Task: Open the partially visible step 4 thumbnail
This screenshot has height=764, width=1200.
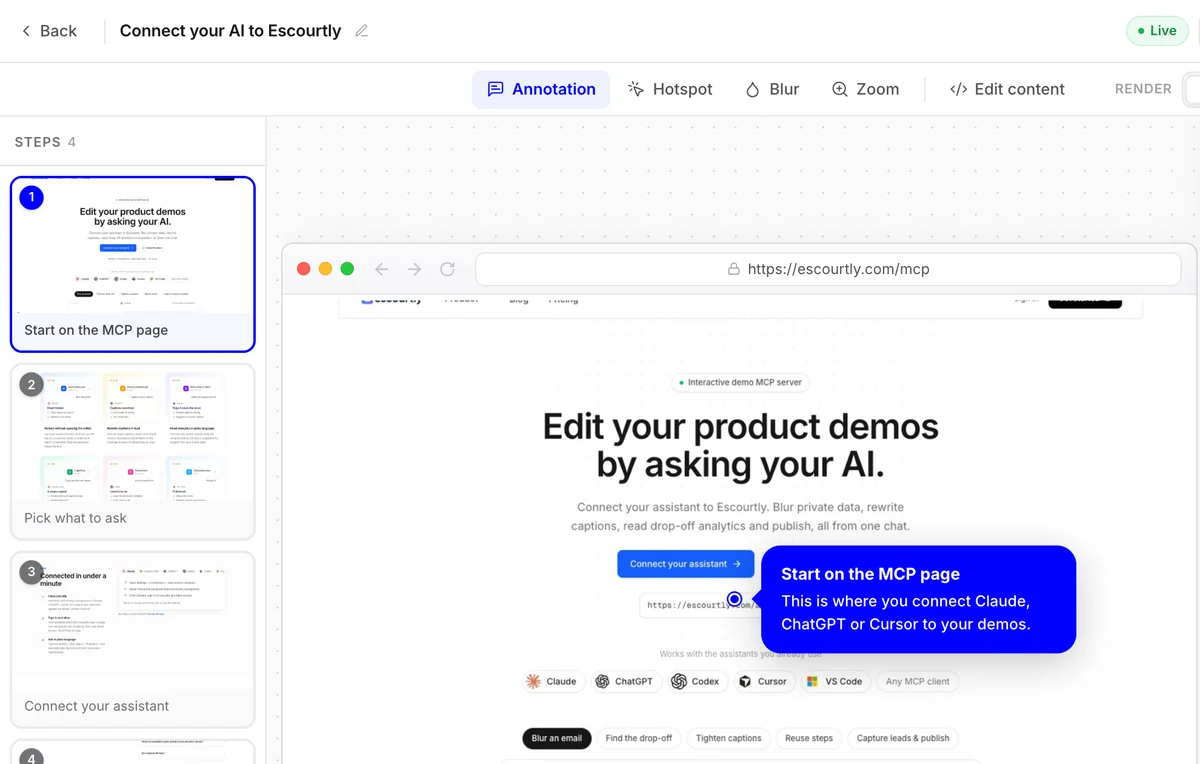Action: (x=133, y=752)
